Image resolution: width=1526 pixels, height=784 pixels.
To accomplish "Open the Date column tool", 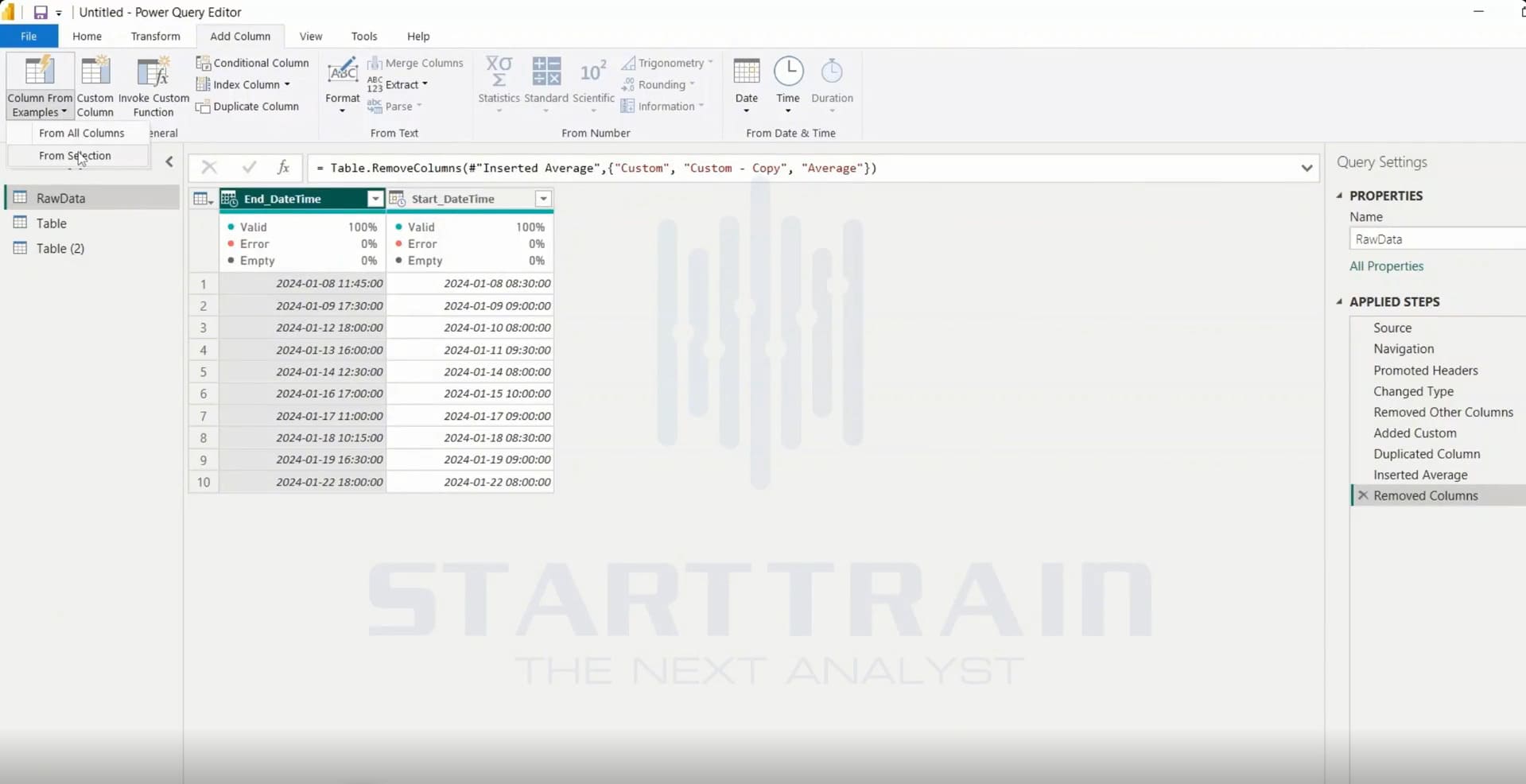I will [x=747, y=84].
